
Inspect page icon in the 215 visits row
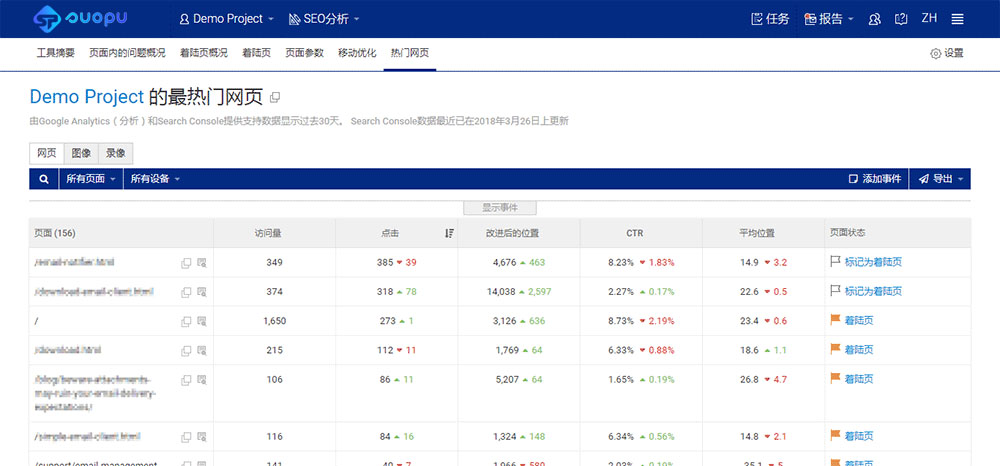pyautogui.click(x=202, y=351)
